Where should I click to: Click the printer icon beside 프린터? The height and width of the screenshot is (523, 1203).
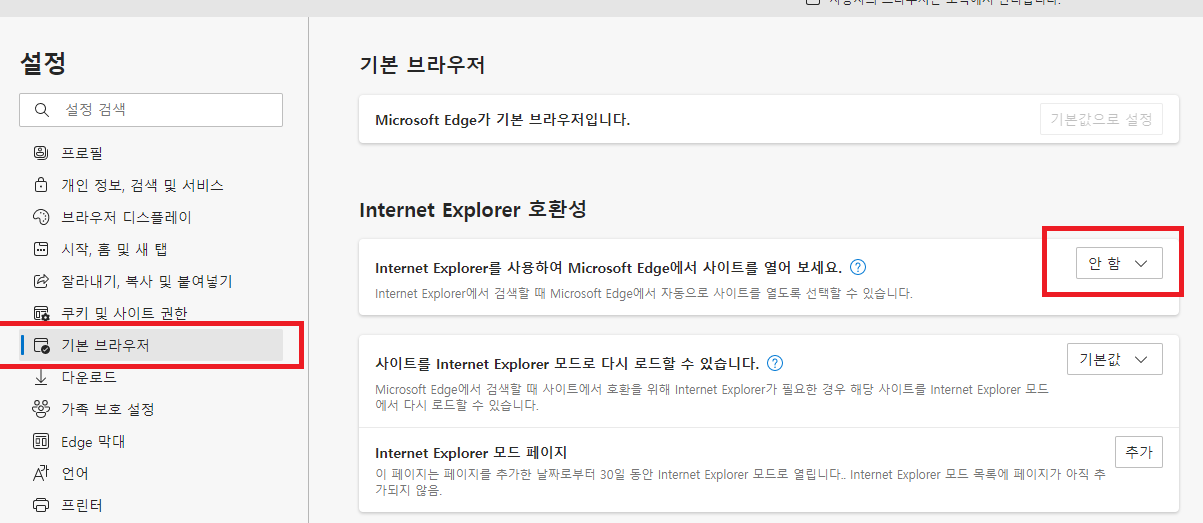(41, 505)
